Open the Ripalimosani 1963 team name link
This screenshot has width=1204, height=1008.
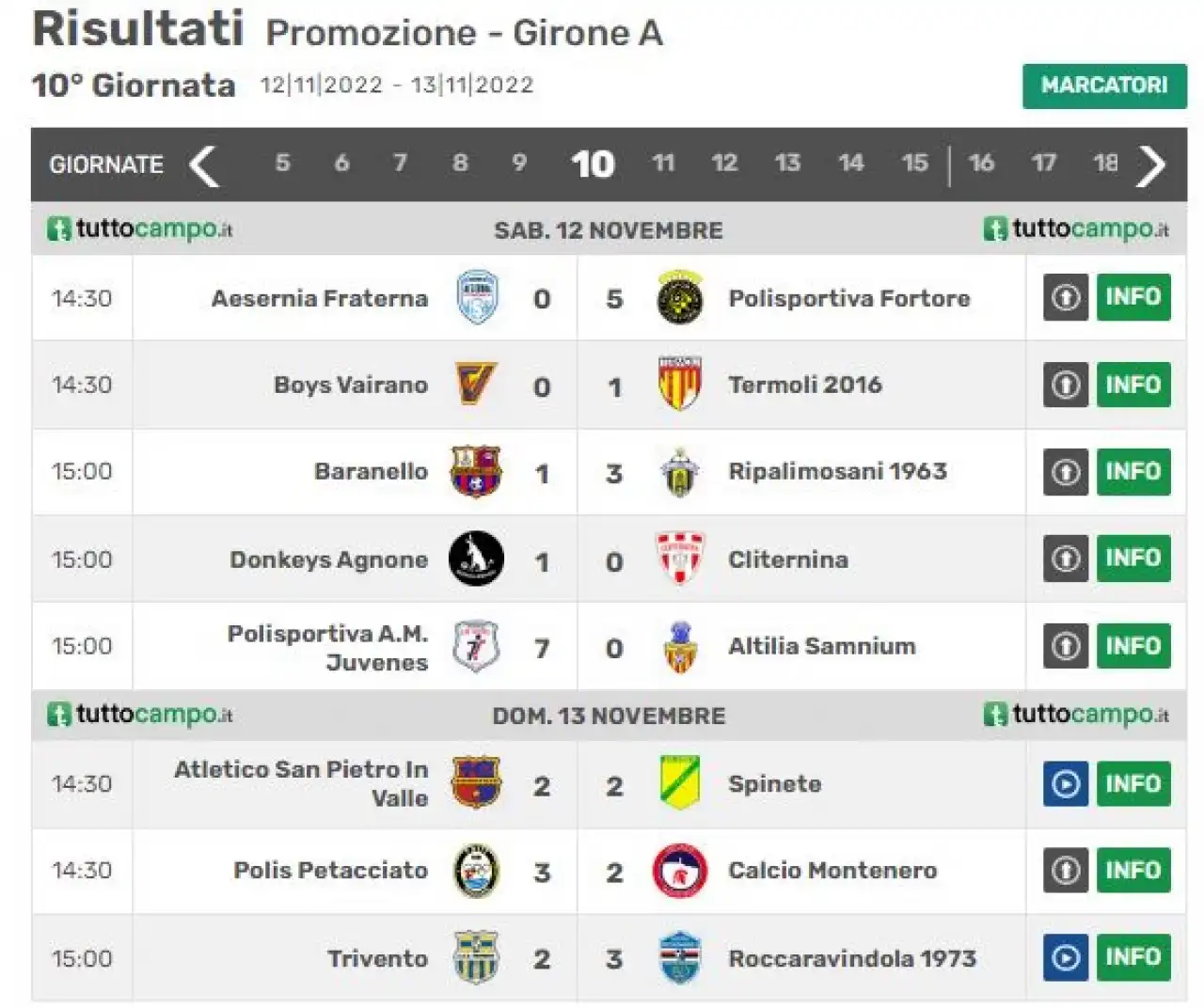click(837, 471)
